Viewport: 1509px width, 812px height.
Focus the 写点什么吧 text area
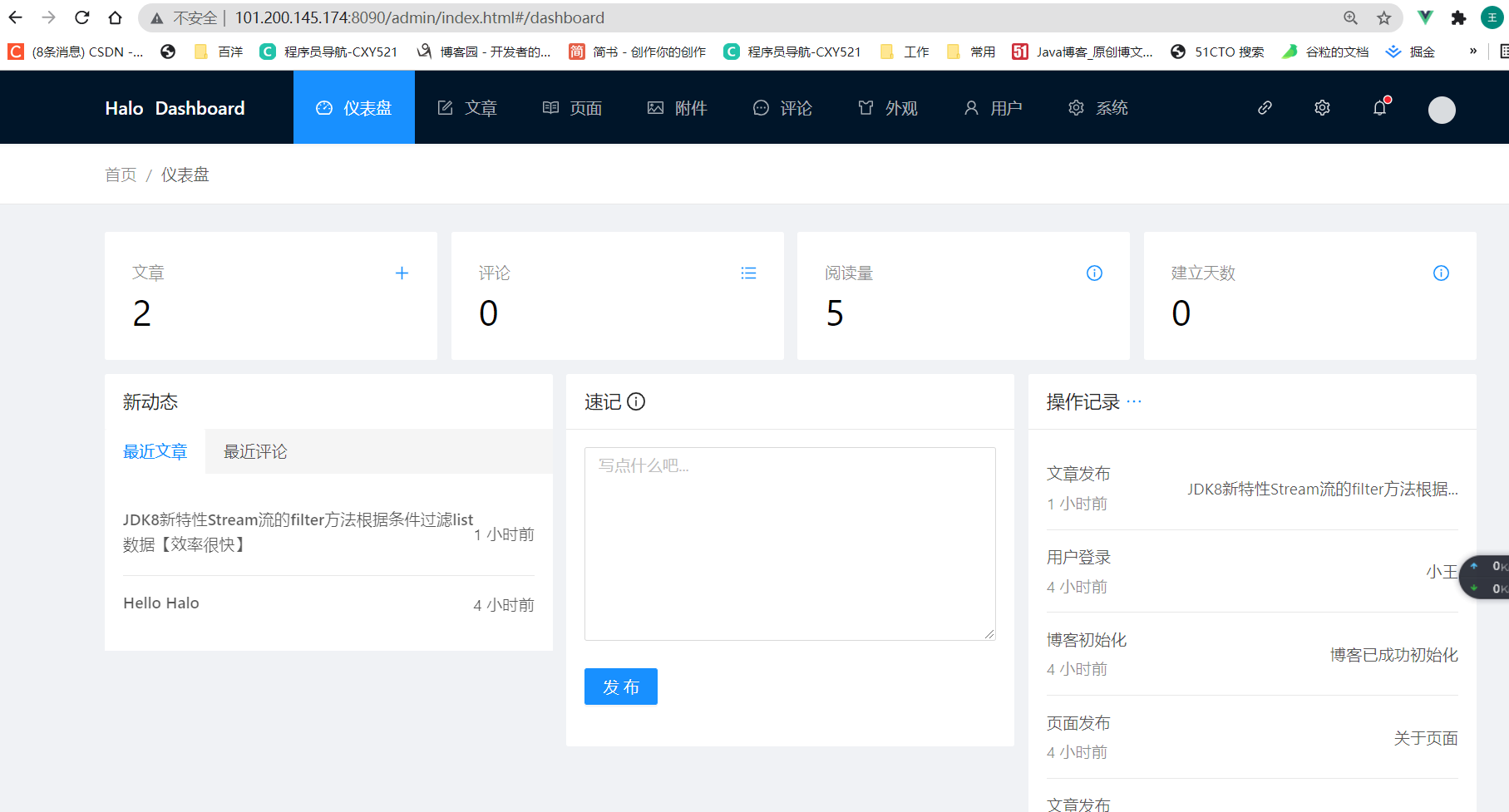(790, 544)
